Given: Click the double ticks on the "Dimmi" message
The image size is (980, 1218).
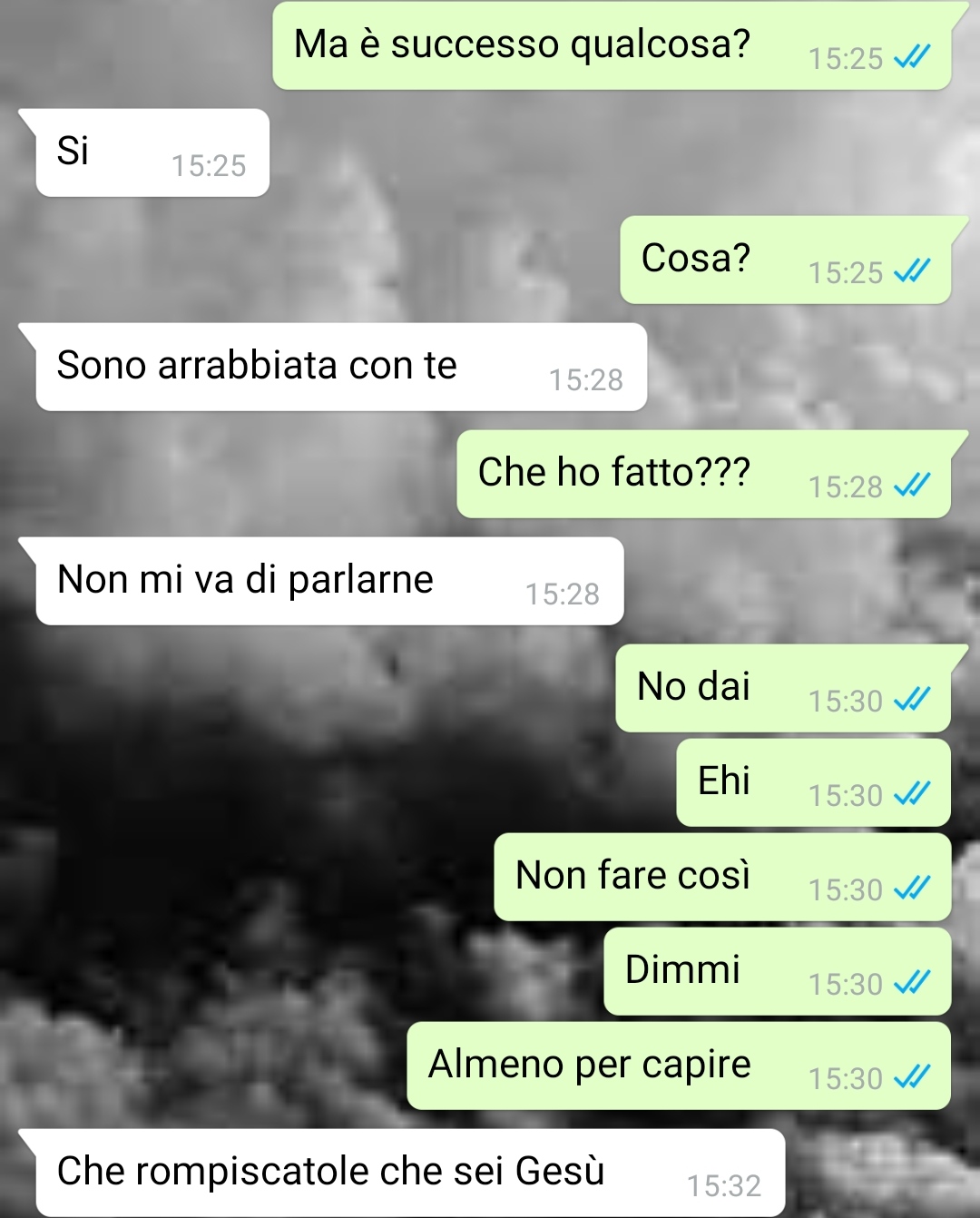Looking at the screenshot, I should tap(912, 983).
